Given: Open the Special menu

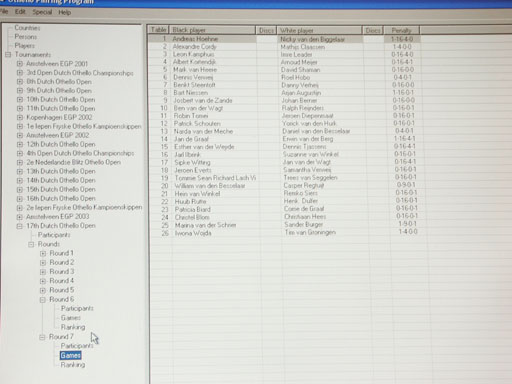Looking at the screenshot, I should pos(42,12).
